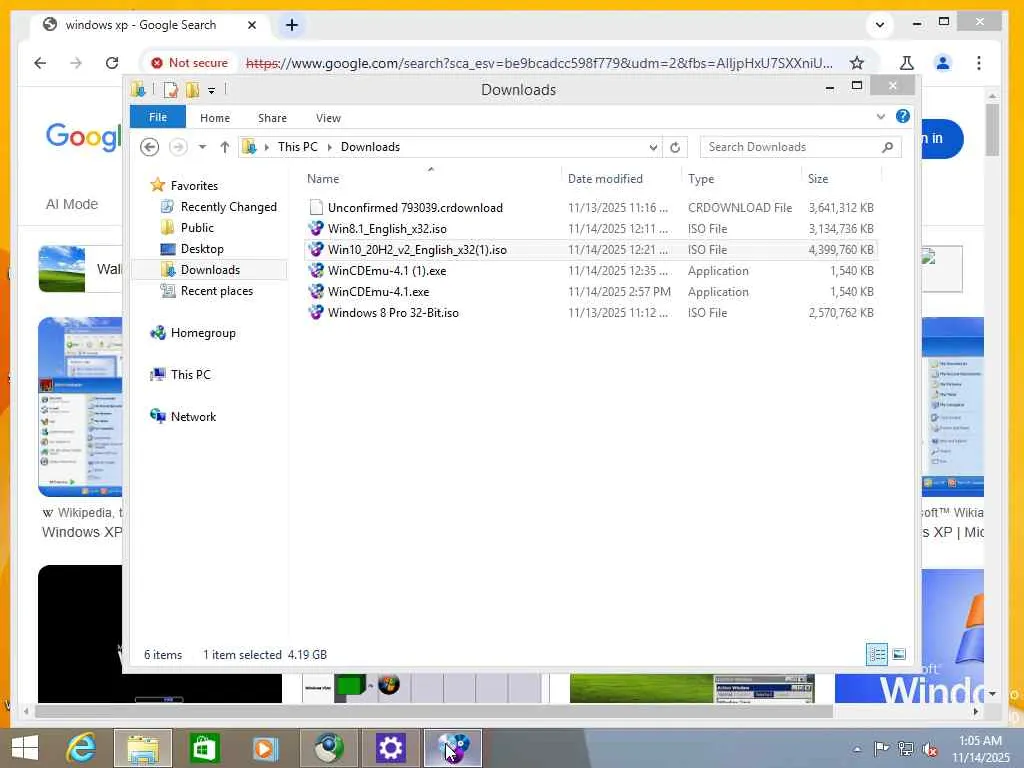Click the Explorer forward arrow
Image resolution: width=1024 pixels, height=768 pixels.
178,147
